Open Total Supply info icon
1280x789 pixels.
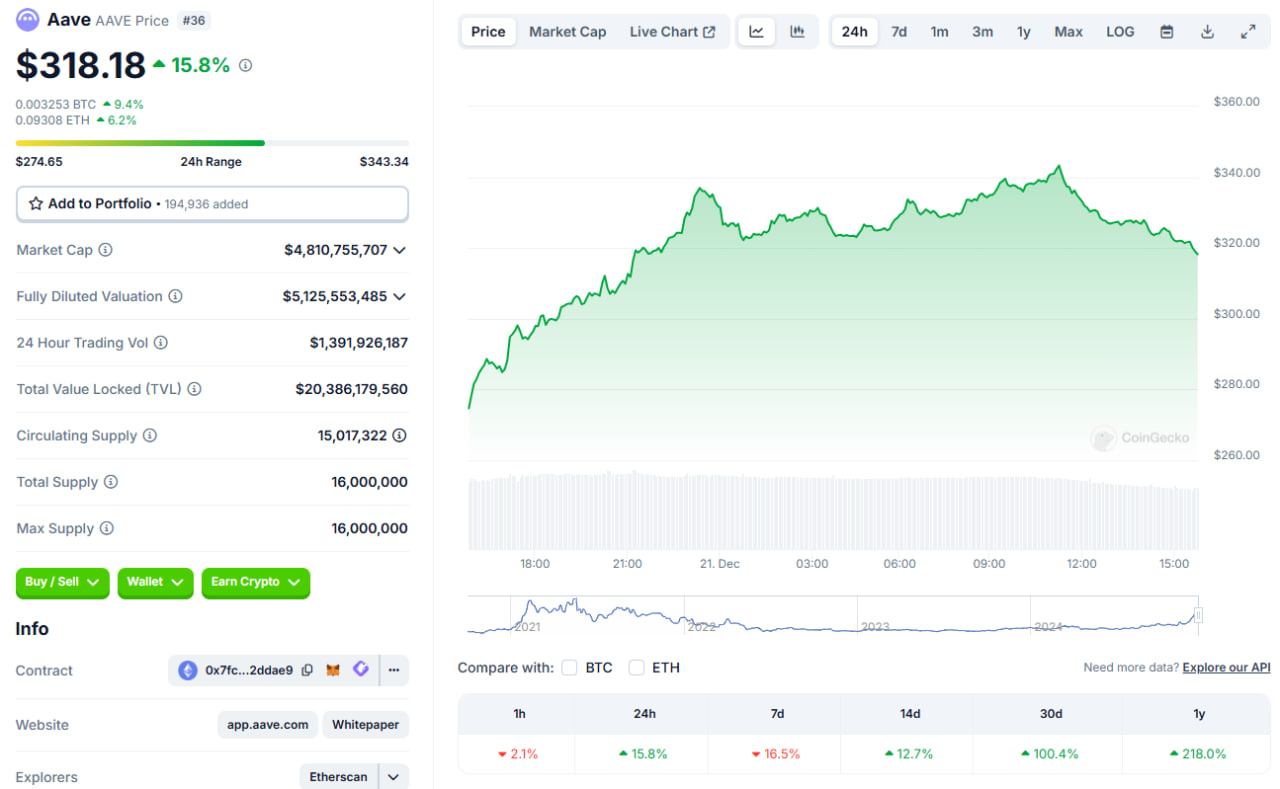[111, 482]
